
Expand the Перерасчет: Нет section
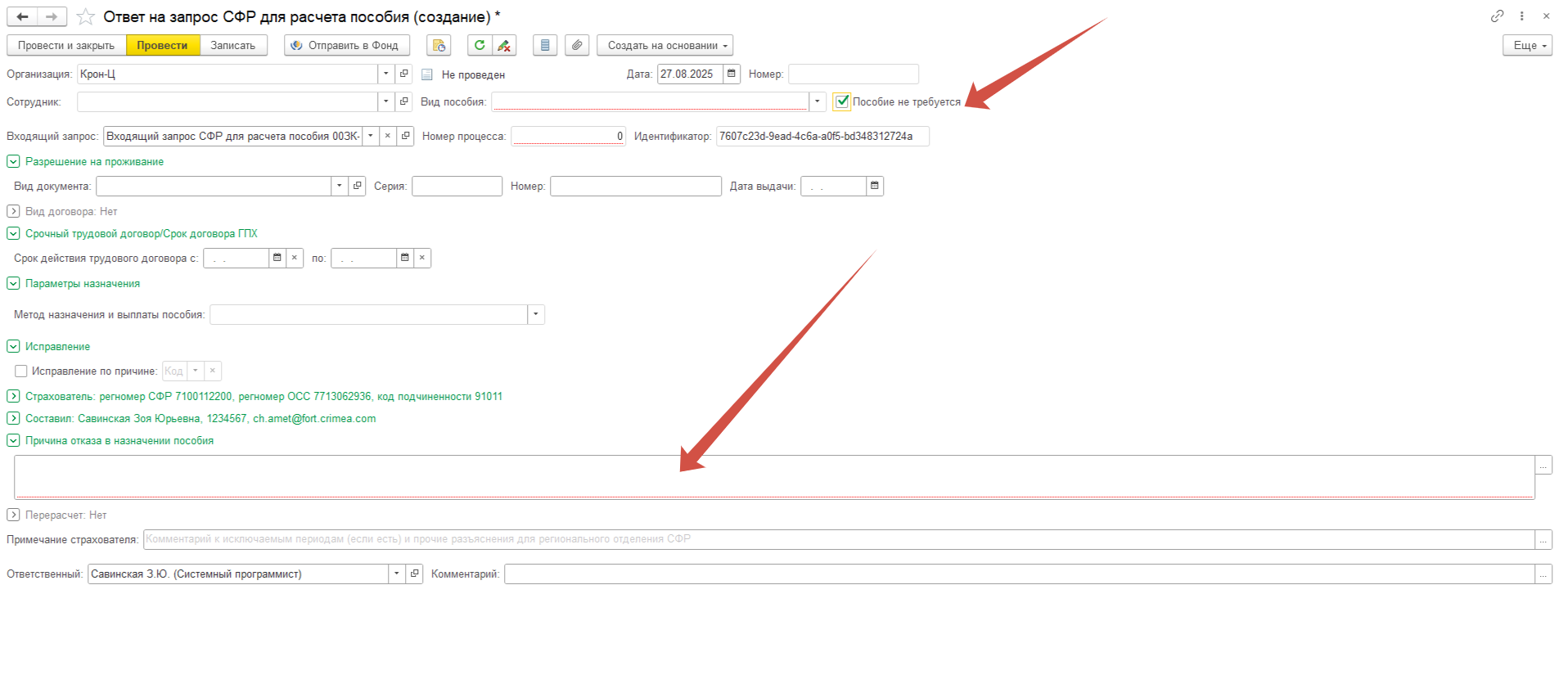click(13, 515)
